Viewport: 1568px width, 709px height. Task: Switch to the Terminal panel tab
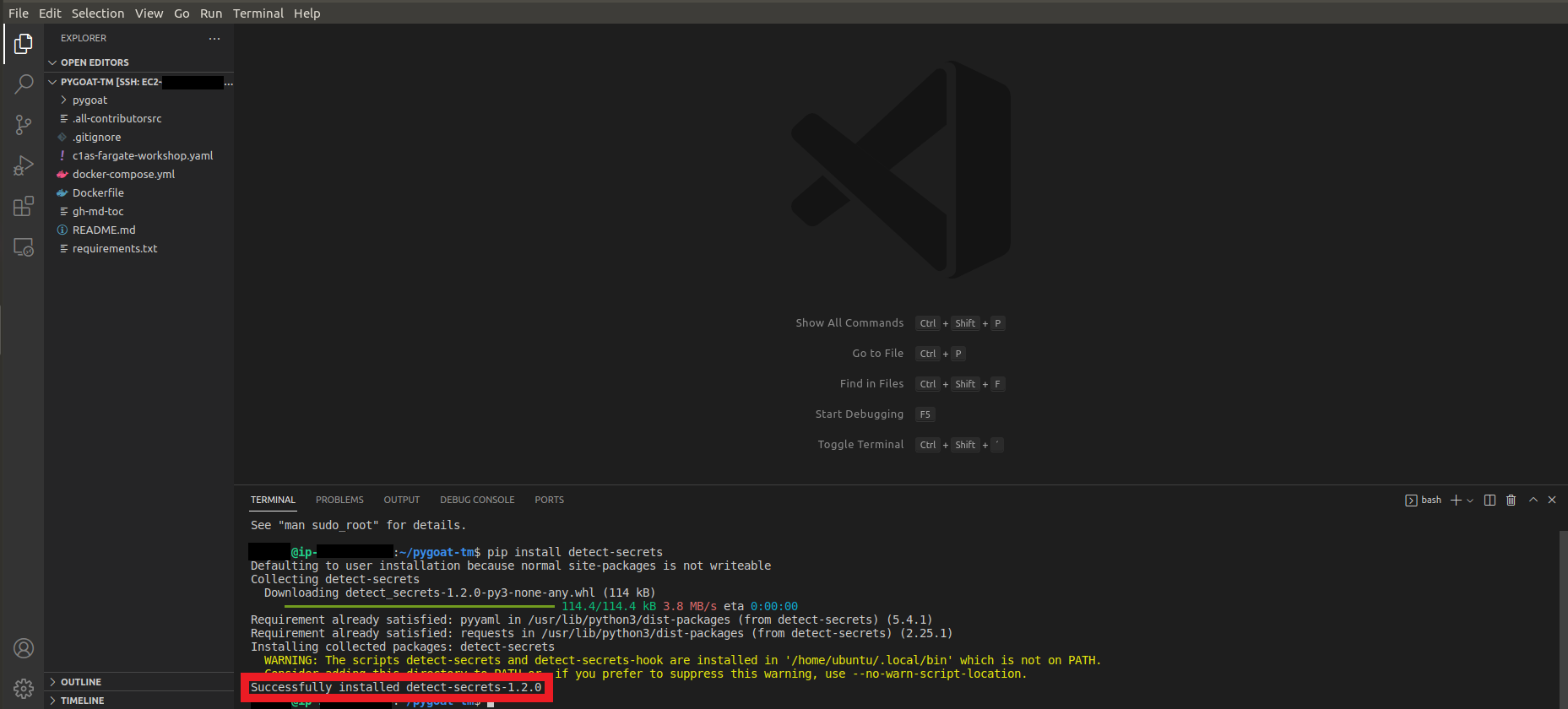[273, 500]
